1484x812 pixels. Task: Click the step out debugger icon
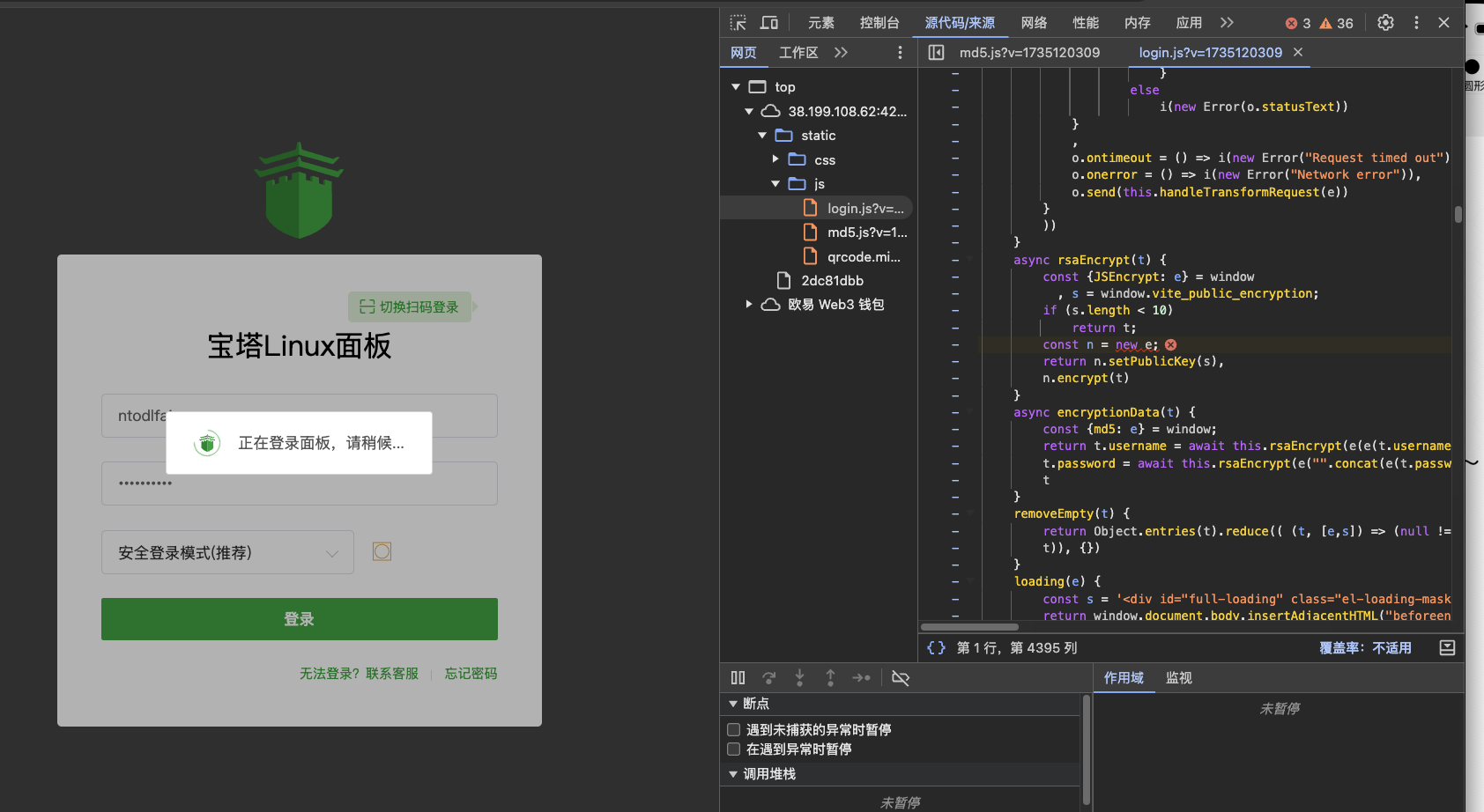(830, 677)
